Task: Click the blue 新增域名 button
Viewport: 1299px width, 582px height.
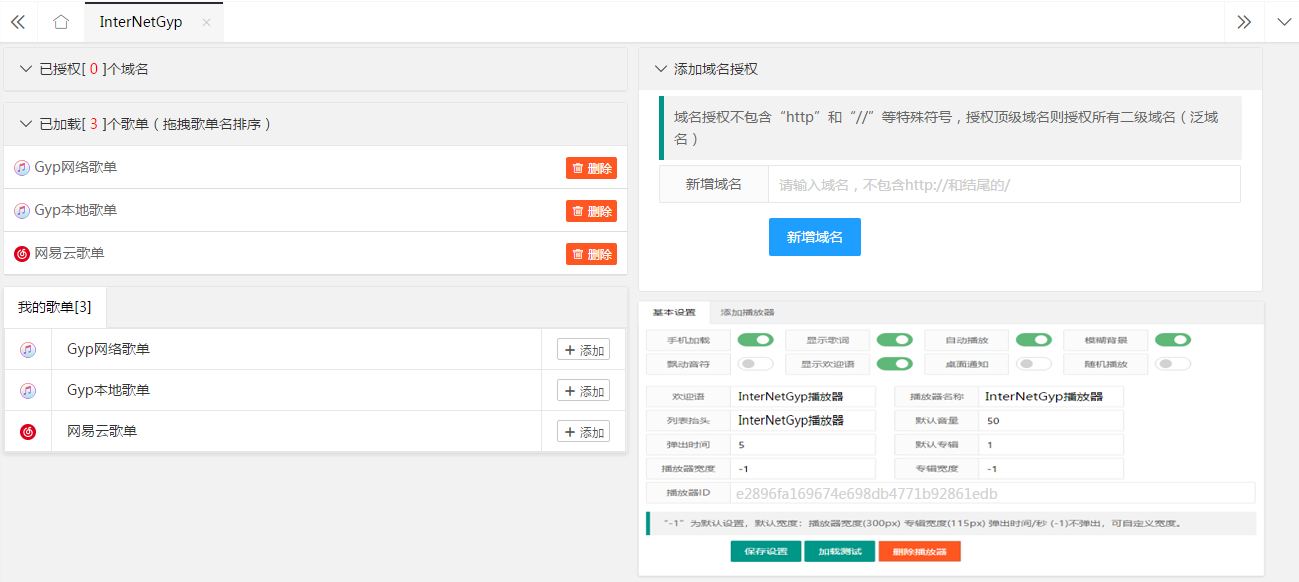Action: tap(814, 237)
